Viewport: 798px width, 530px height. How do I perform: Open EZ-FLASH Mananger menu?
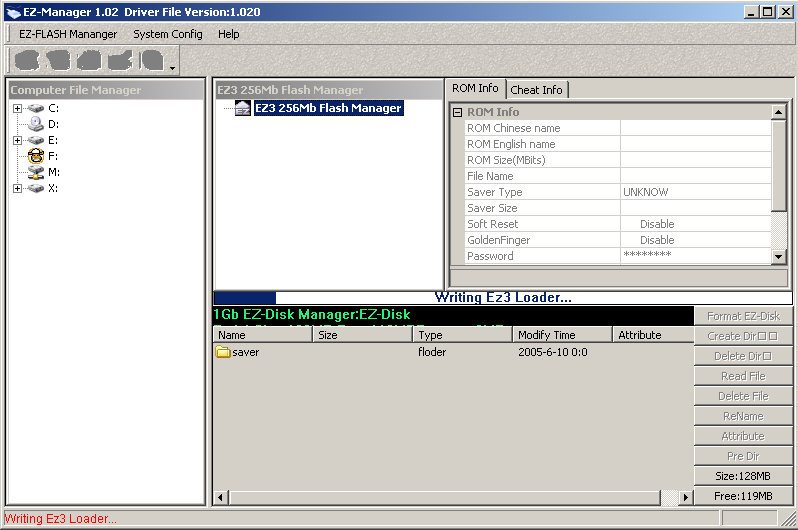click(68, 34)
